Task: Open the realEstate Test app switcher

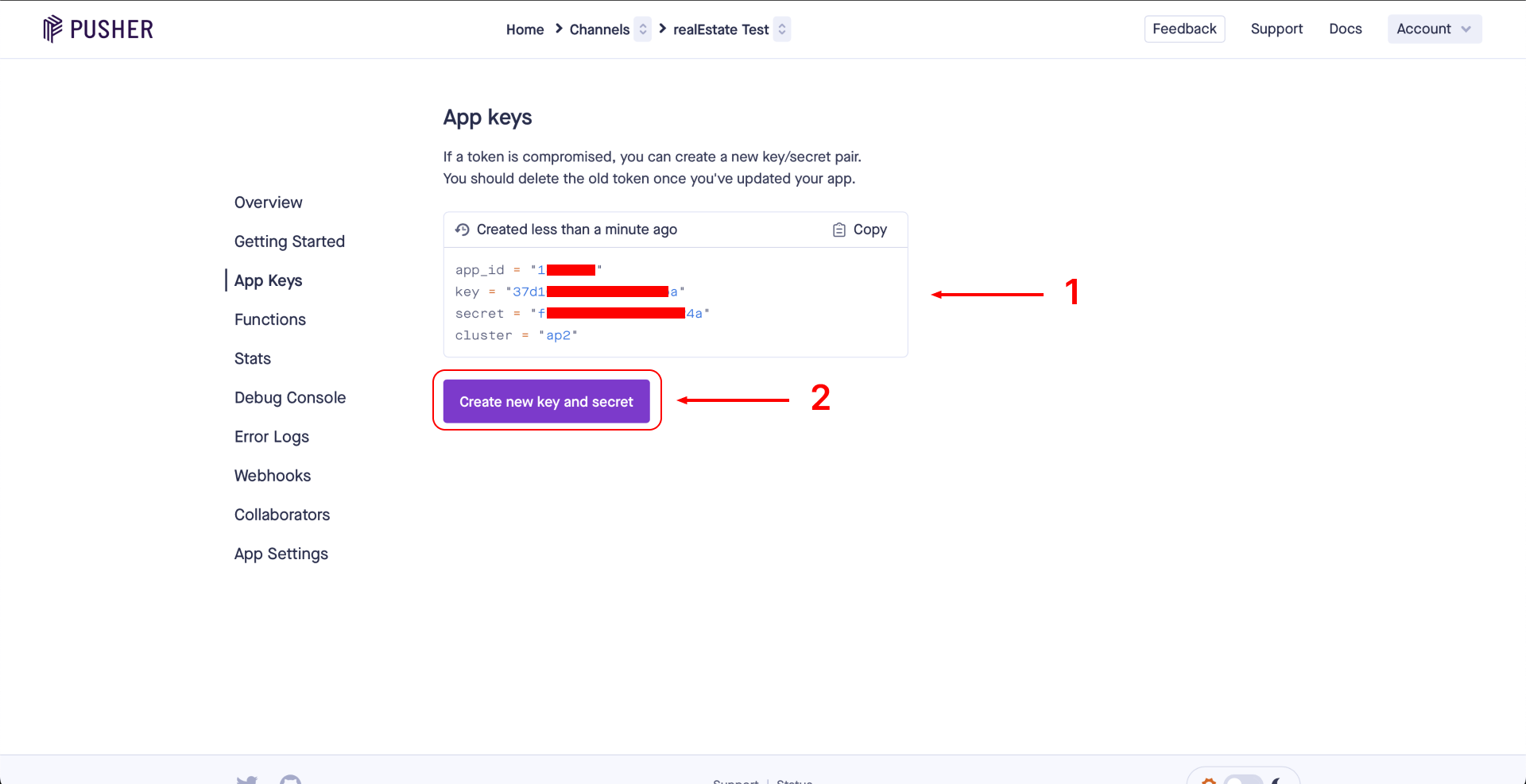Action: click(782, 29)
